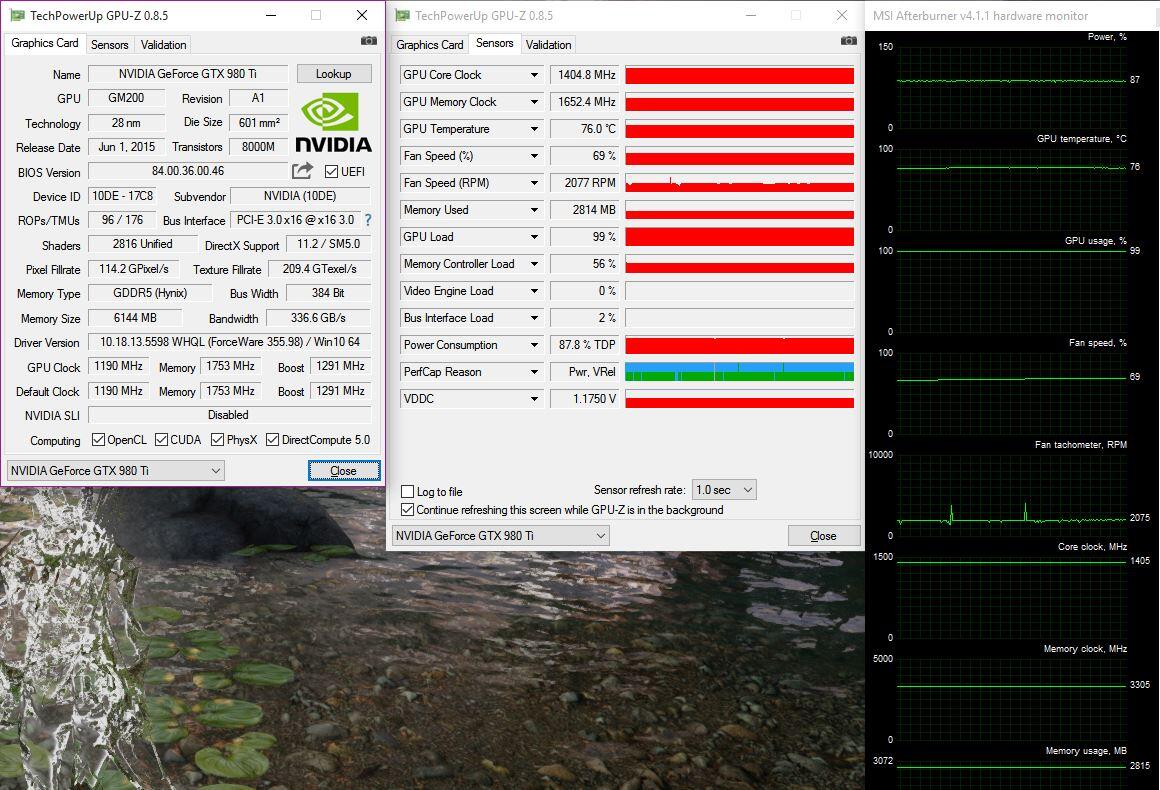Click the NVIDIA SLI Disabled field
1160x790 pixels.
point(229,415)
